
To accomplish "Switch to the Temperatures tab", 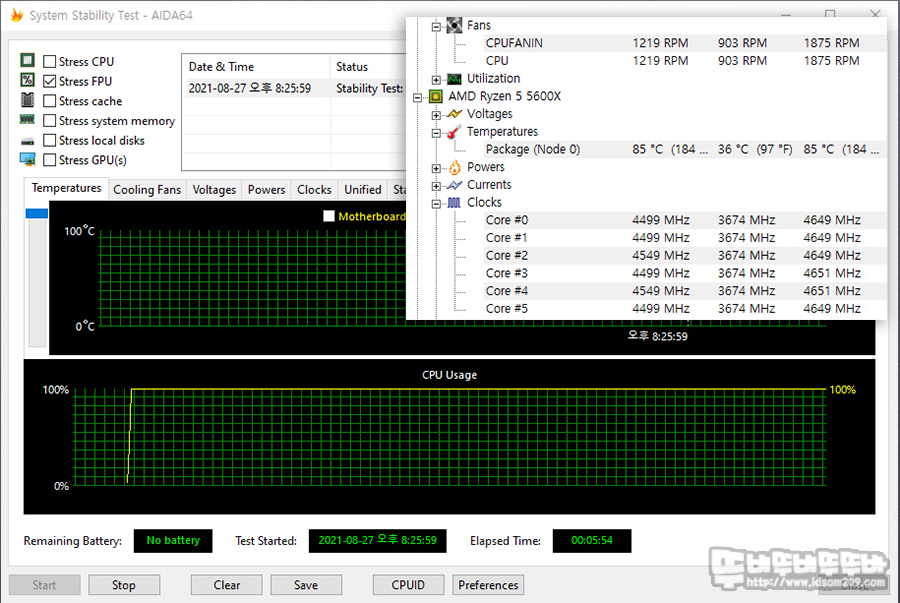I will [x=66, y=188].
